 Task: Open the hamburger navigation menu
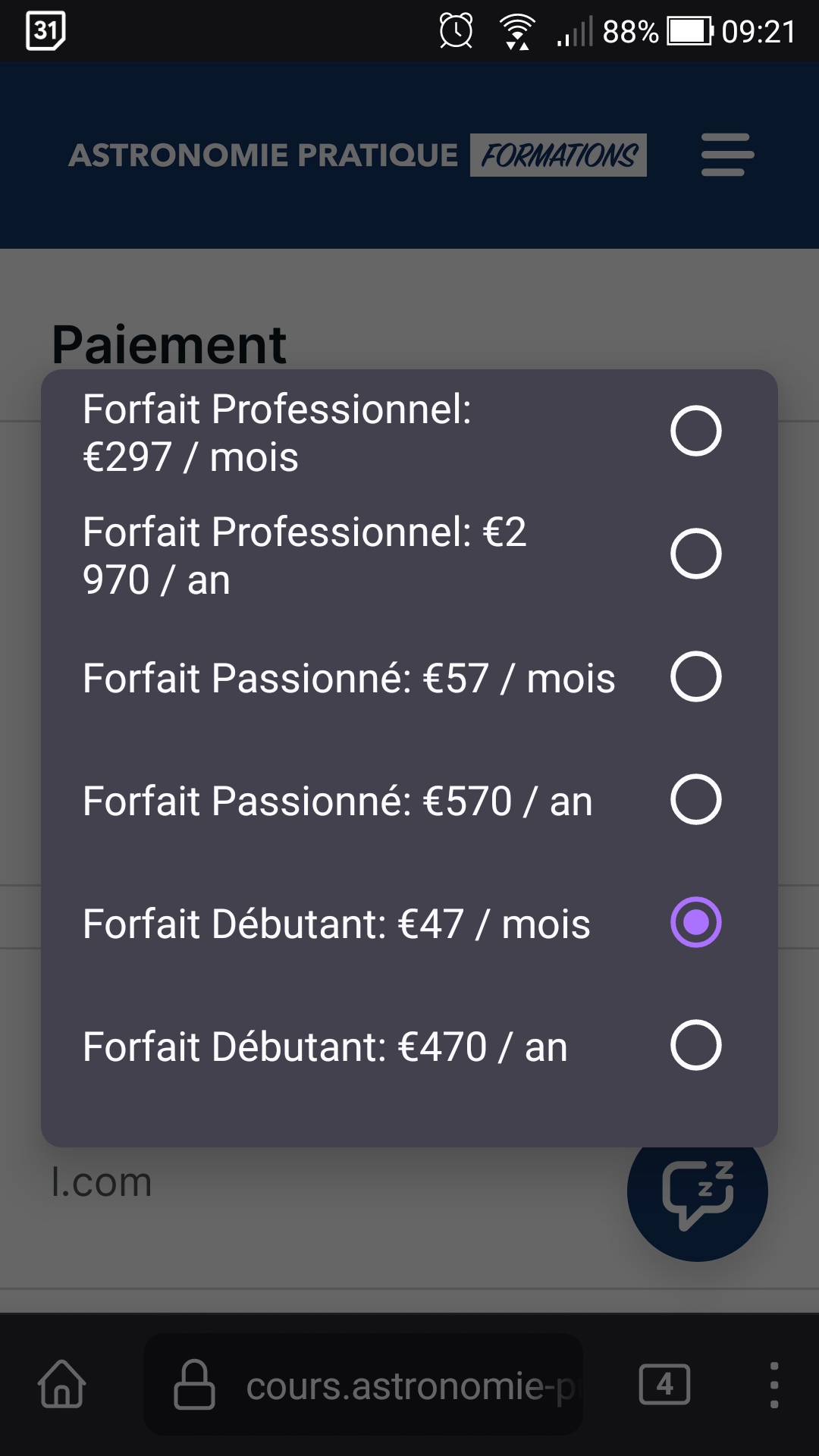point(727,155)
